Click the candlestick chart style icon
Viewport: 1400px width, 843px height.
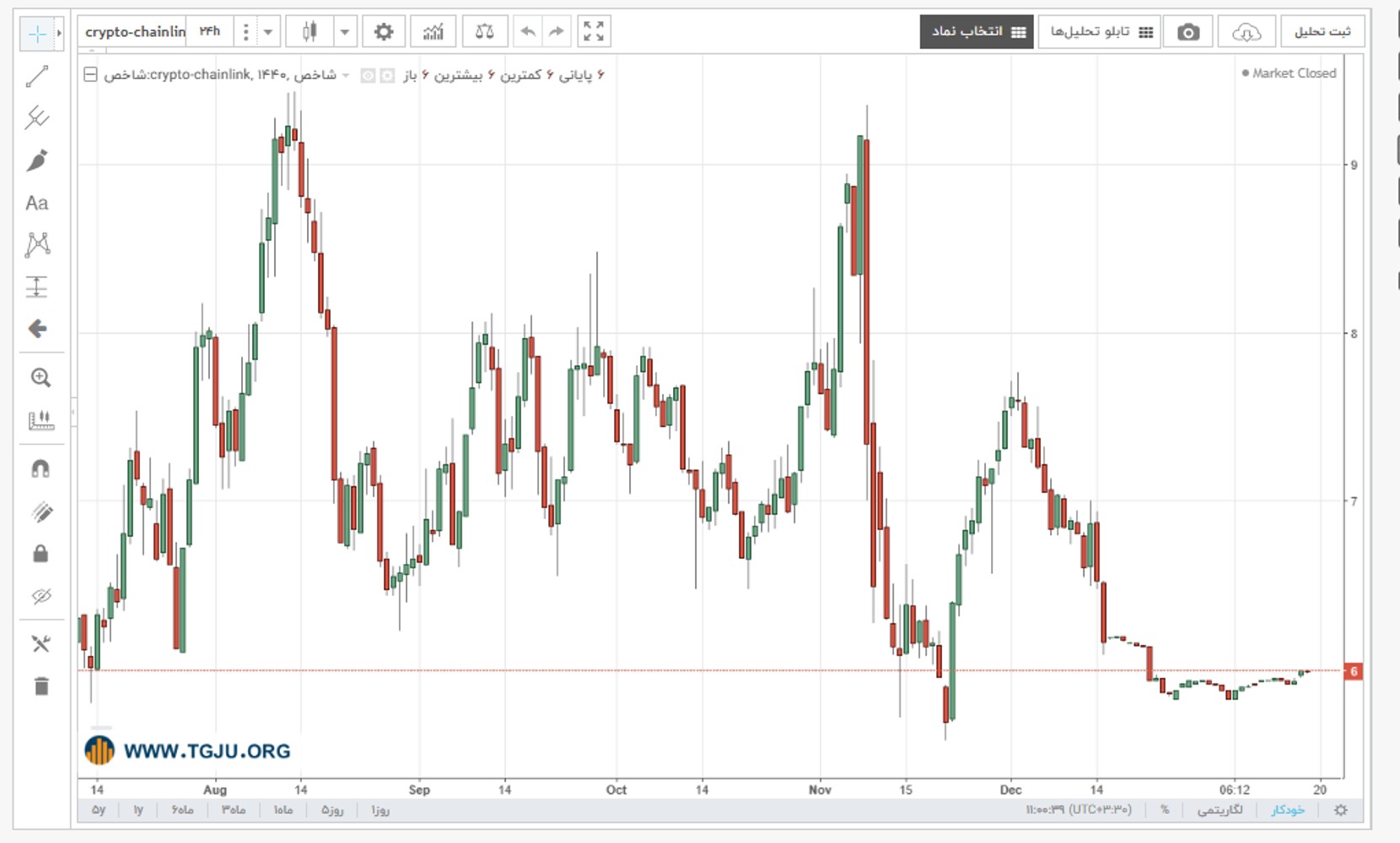click(310, 32)
